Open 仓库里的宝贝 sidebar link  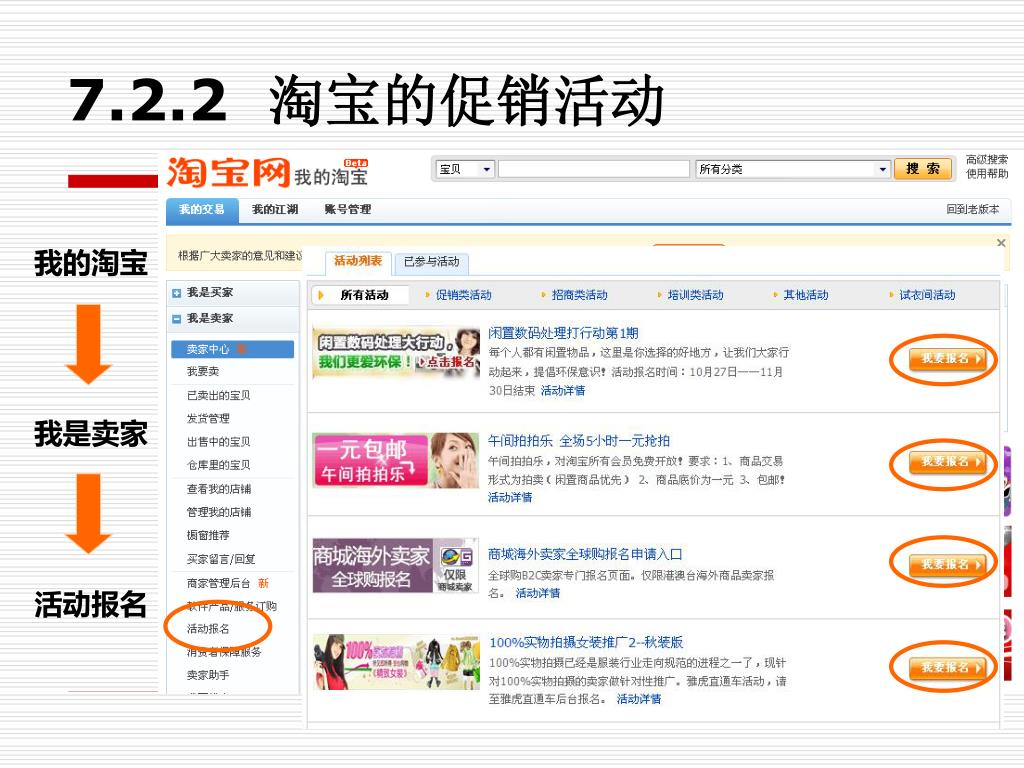[x=218, y=465]
